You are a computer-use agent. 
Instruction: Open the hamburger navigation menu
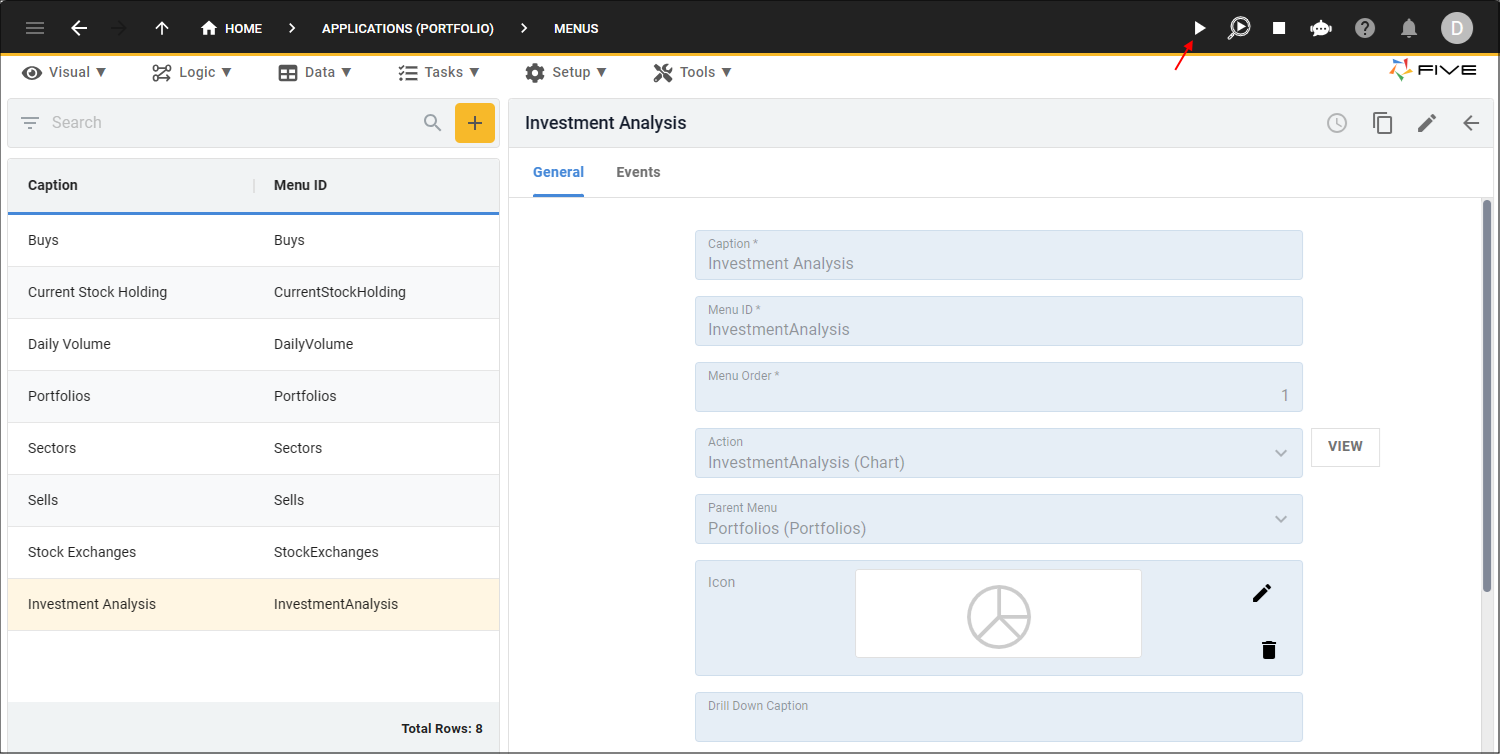click(x=35, y=28)
